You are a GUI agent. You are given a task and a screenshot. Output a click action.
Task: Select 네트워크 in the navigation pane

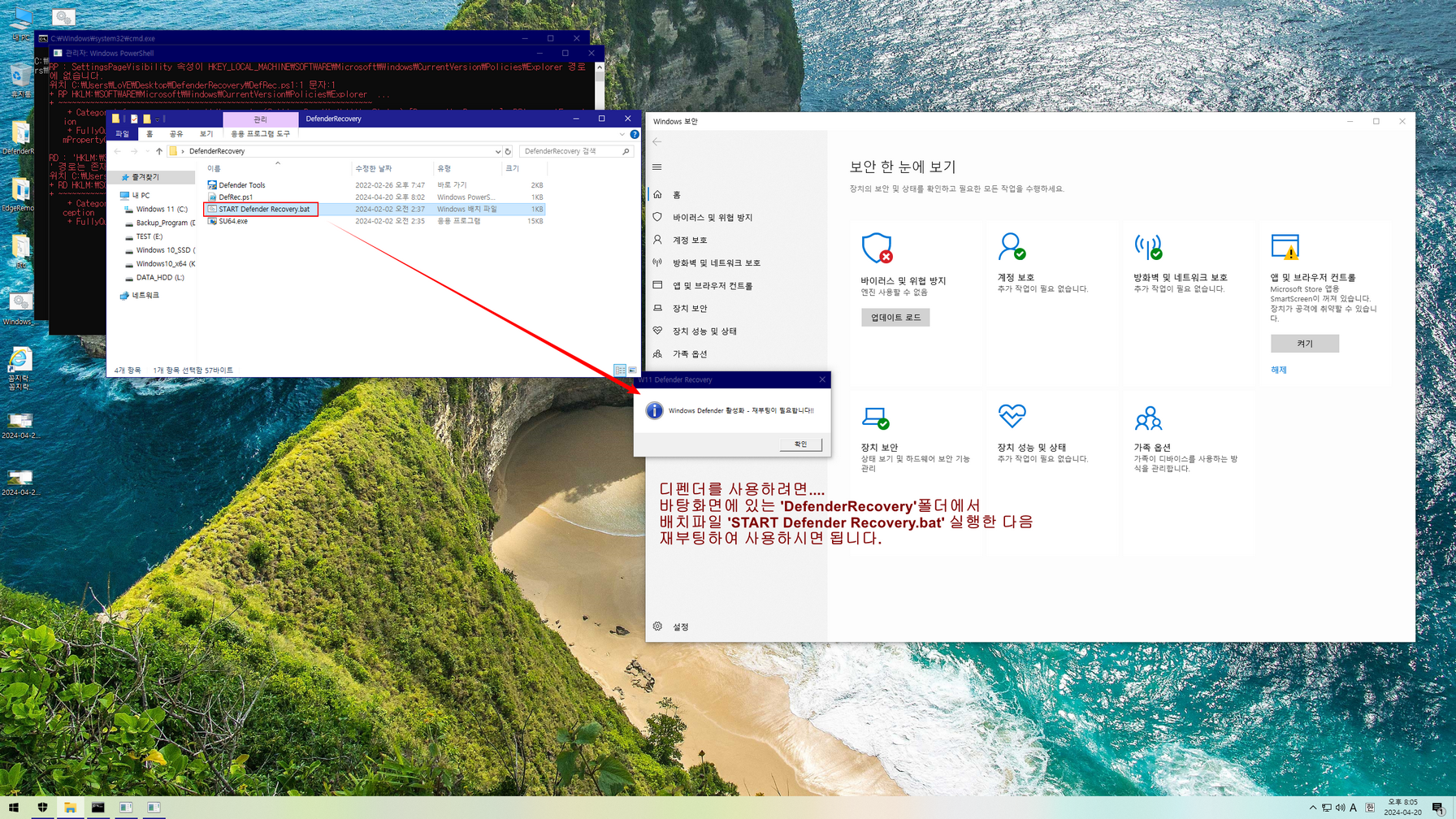145,296
